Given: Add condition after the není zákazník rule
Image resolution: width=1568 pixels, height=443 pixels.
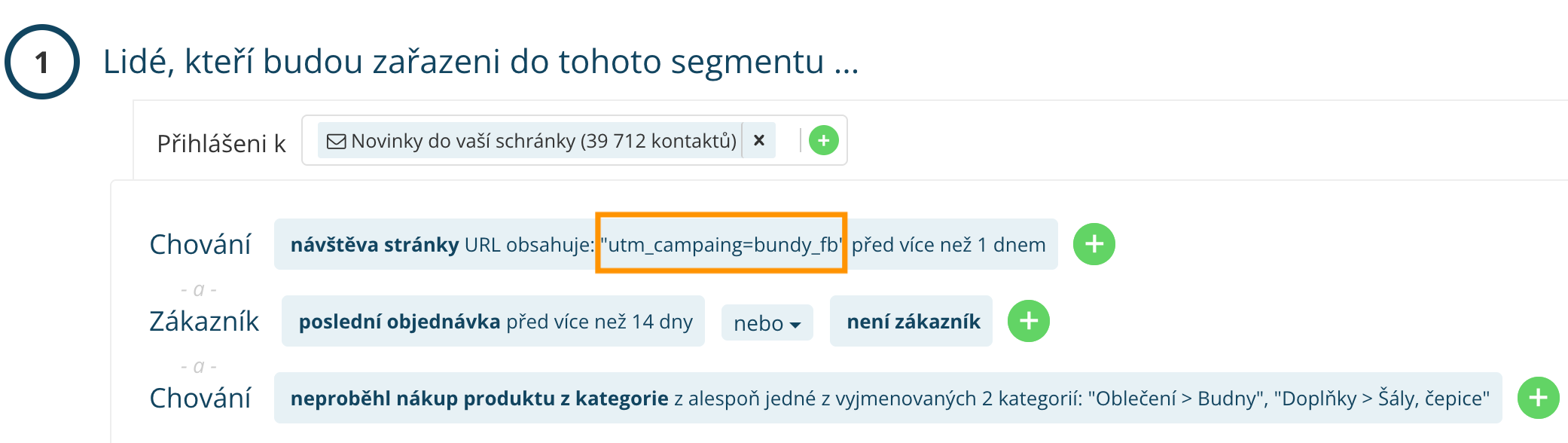Looking at the screenshot, I should (1028, 321).
